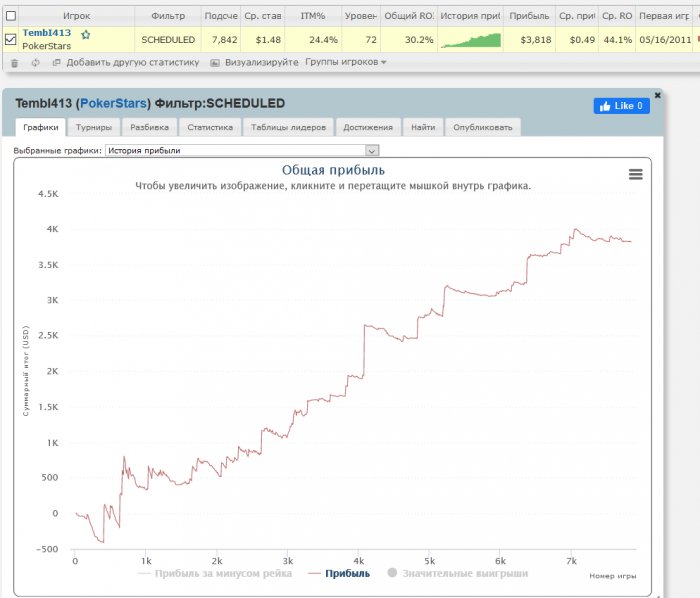This screenshot has height=598, width=700.
Task: Toggle the Значительные выигрыши legend
Action: pos(458,573)
